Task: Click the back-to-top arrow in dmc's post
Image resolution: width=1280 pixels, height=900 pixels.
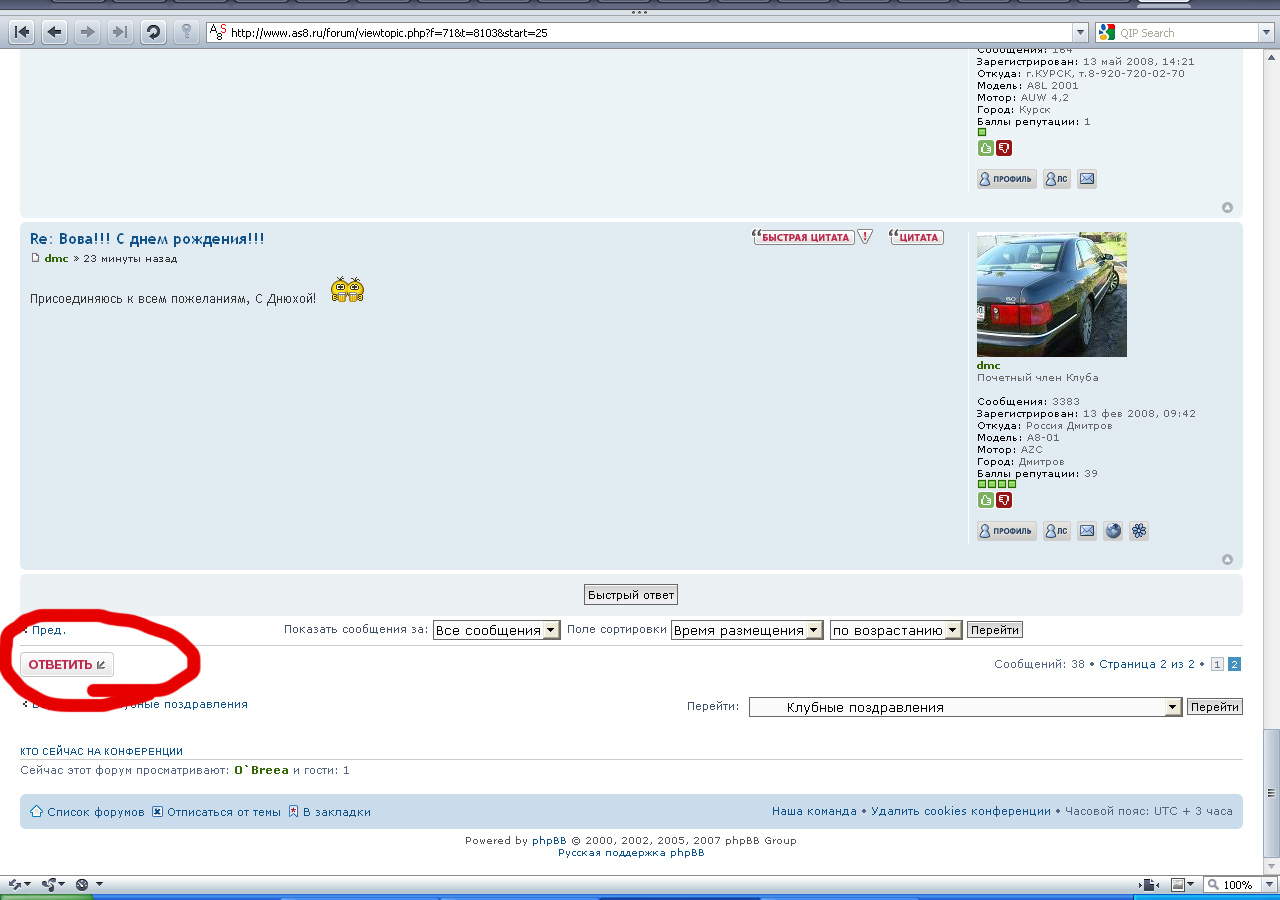Action: [1227, 559]
